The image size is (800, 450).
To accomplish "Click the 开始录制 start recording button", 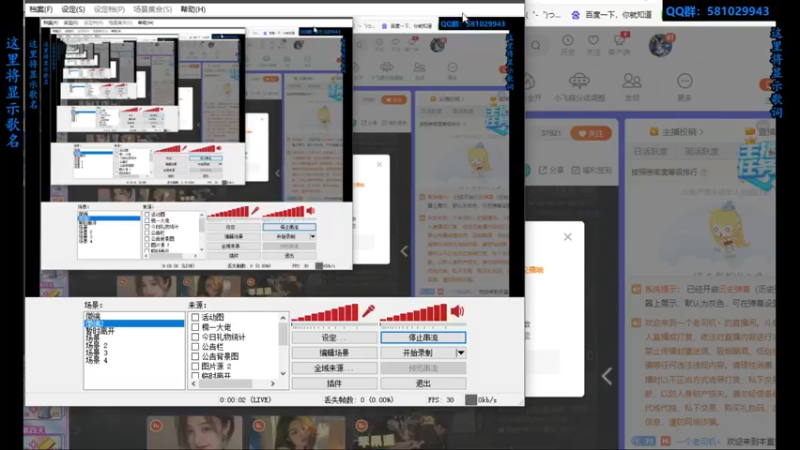I will click(x=418, y=353).
